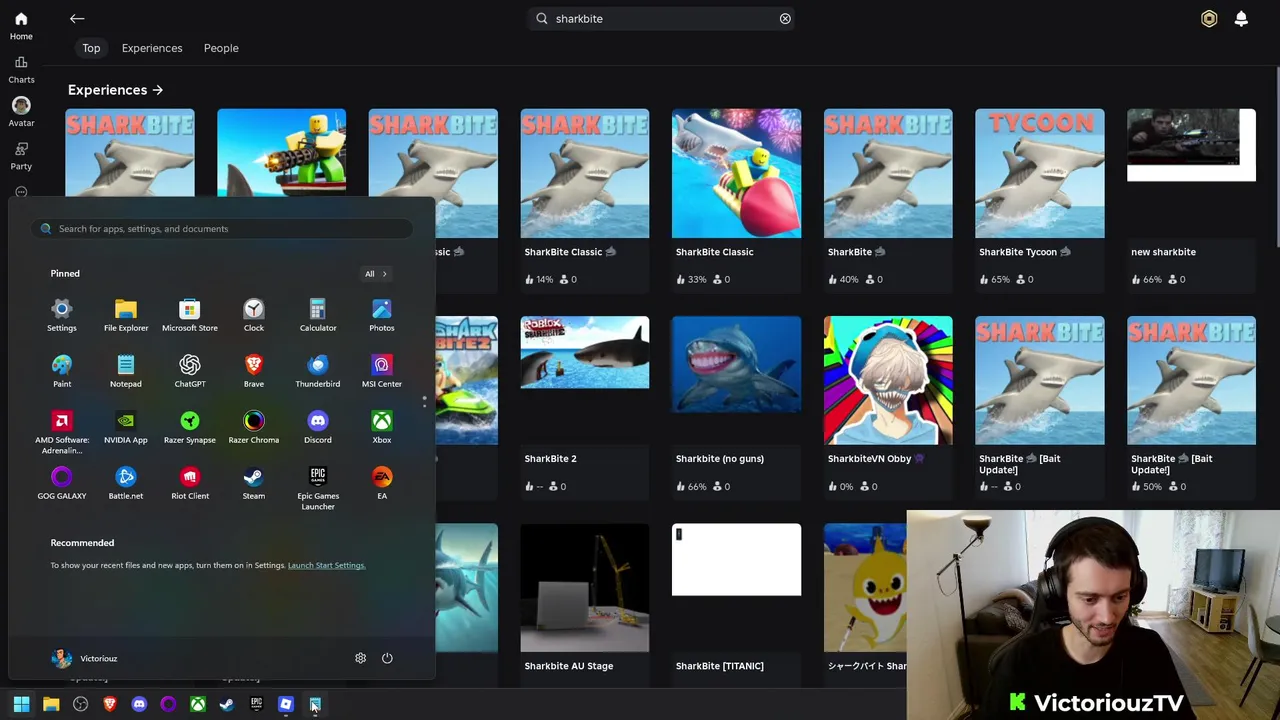This screenshot has width=1280, height=720.
Task: Clear the sharkbite search query
Action: 785,18
